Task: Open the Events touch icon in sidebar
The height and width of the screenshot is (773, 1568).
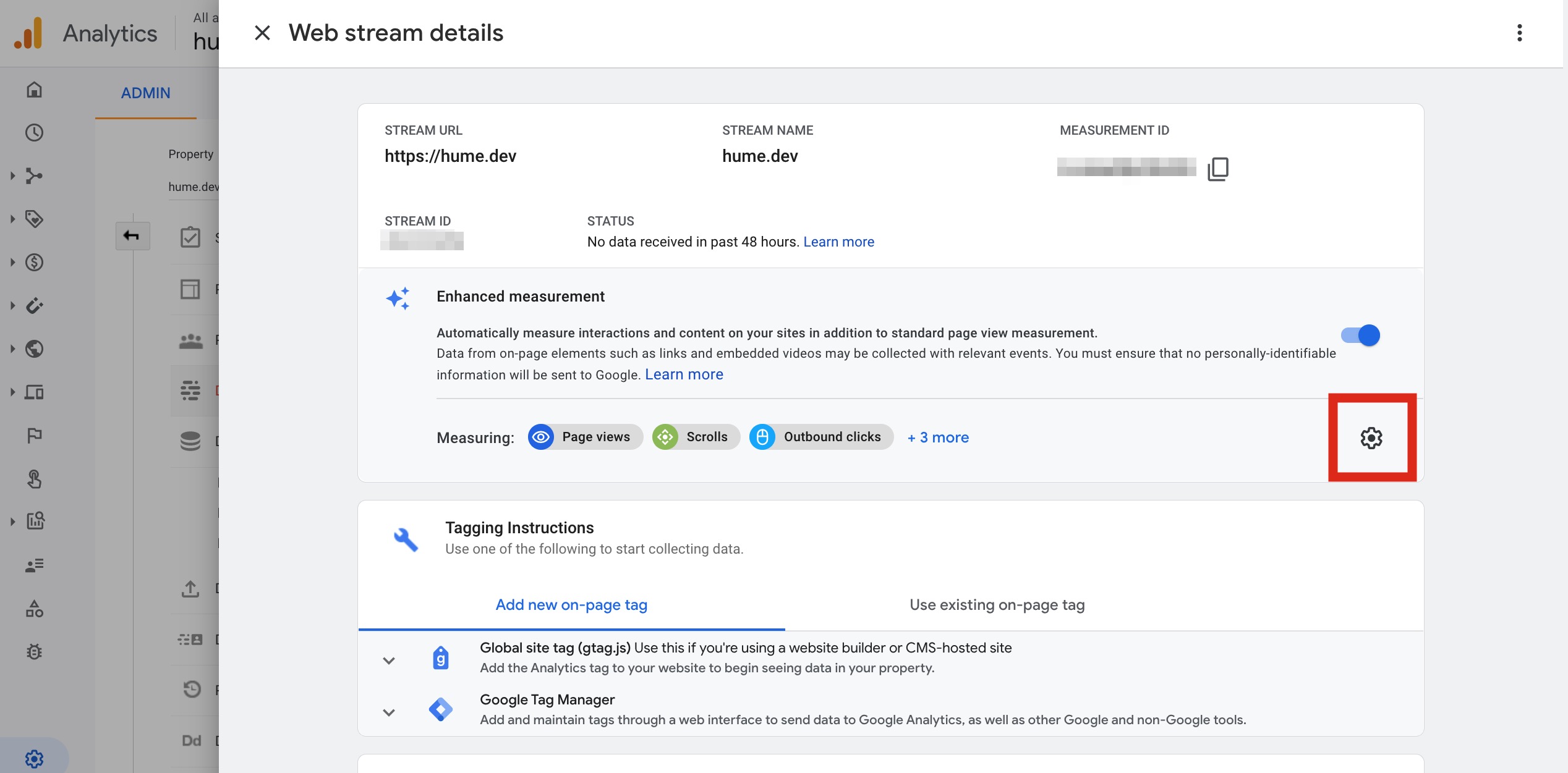Action: 35,479
